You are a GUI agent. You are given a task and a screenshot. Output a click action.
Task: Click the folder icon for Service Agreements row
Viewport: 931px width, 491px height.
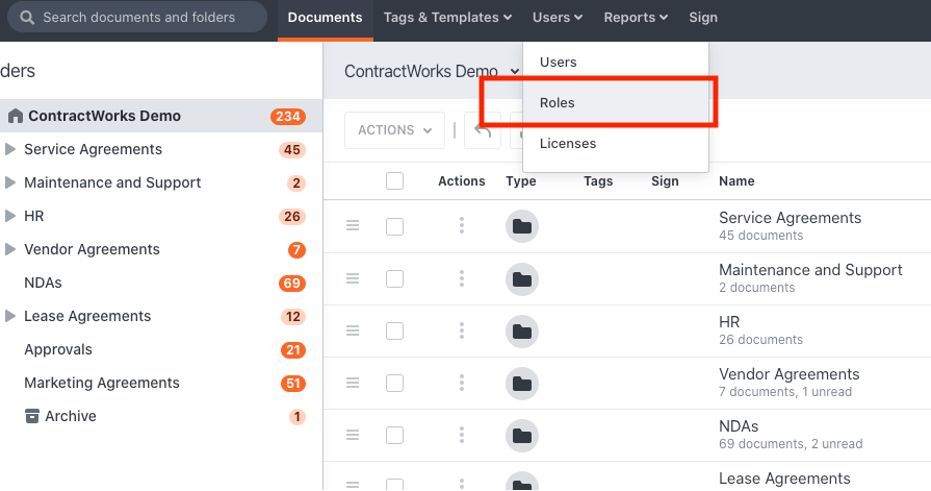[x=521, y=227]
